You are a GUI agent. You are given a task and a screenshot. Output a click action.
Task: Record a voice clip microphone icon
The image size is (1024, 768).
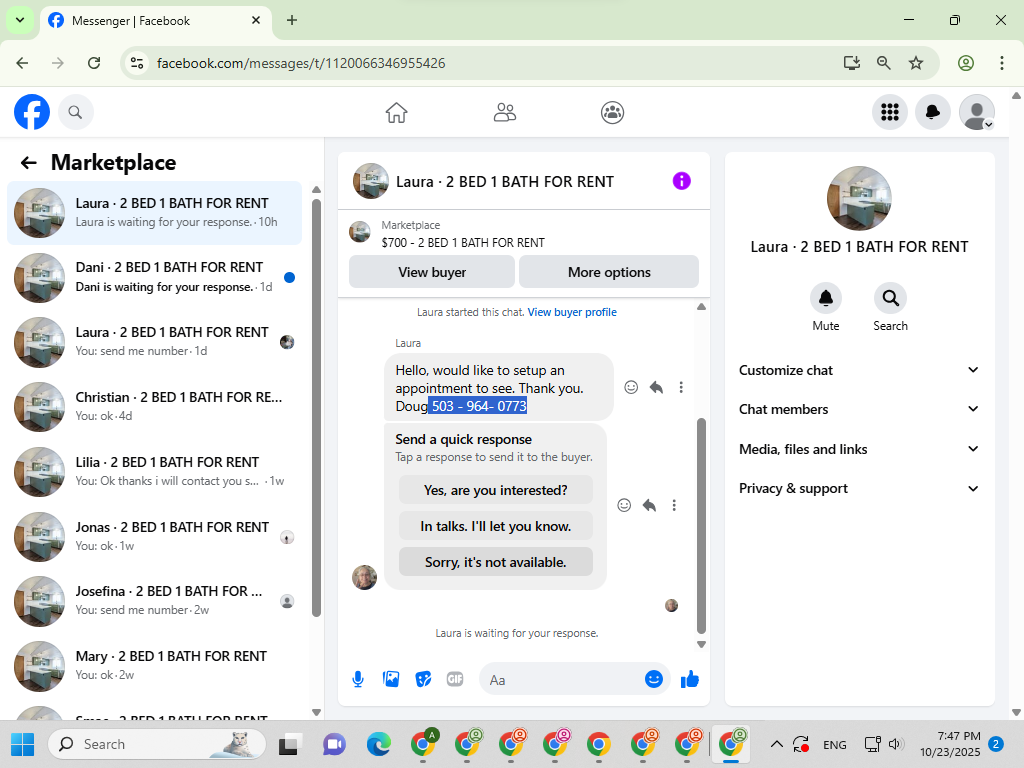click(x=358, y=680)
